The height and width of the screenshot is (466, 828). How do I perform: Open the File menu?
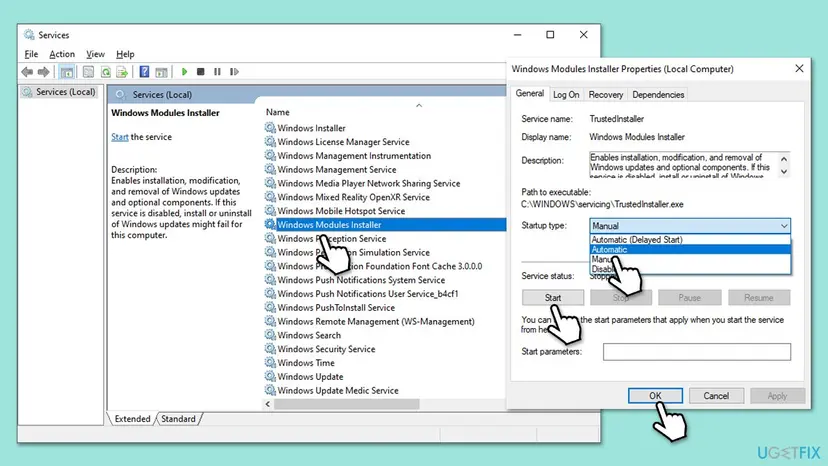(31, 54)
